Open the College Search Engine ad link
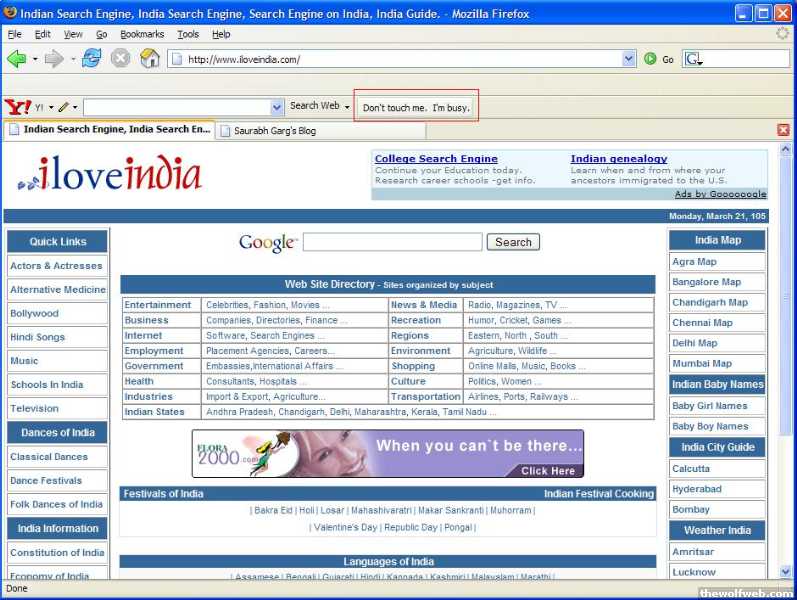The height and width of the screenshot is (600, 797). coord(436,159)
